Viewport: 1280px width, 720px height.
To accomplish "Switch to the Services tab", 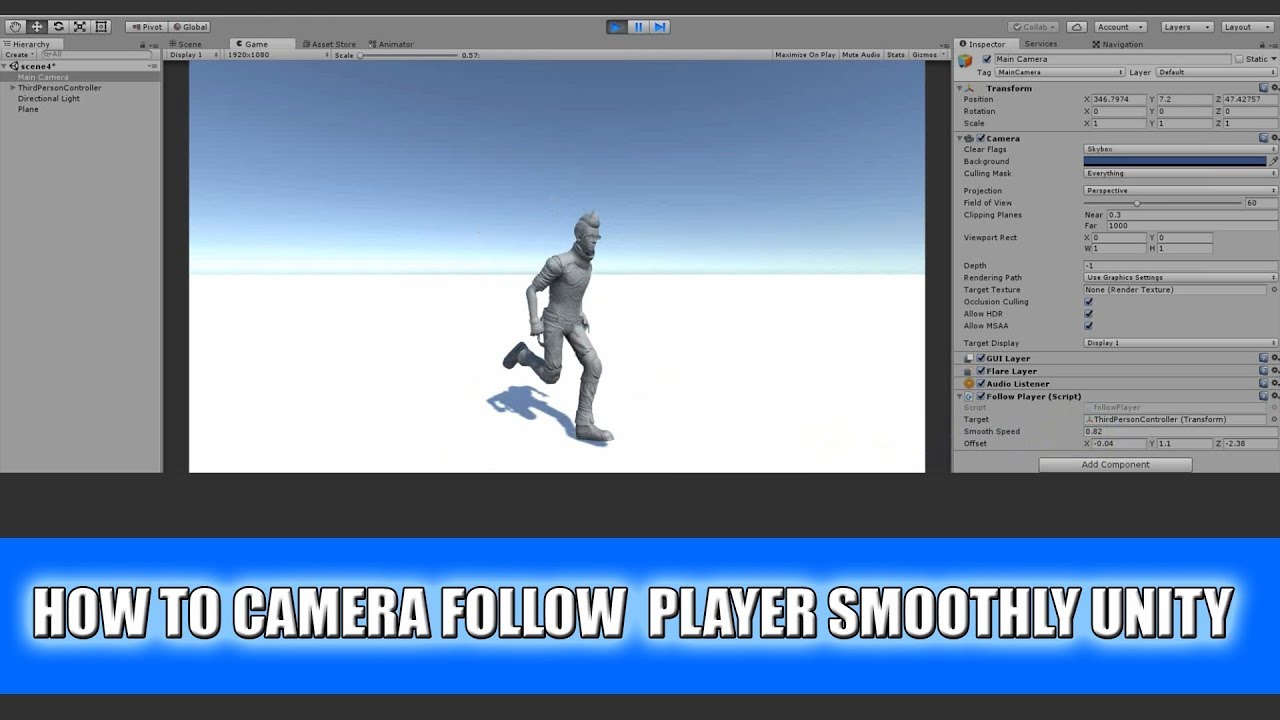I will 1041,44.
